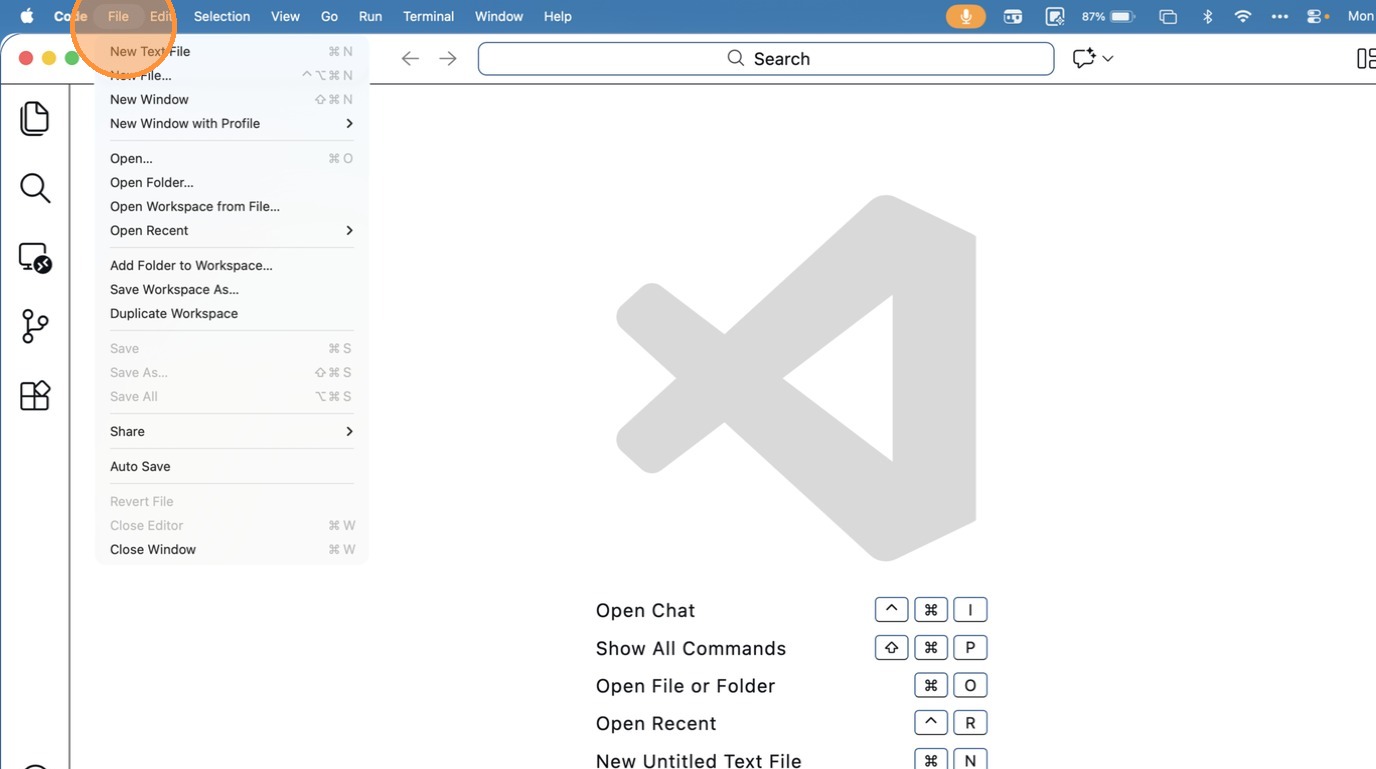Open the Bluetooth menu bar icon
Screen dimensions: 1376x769
pyautogui.click(x=1207, y=16)
